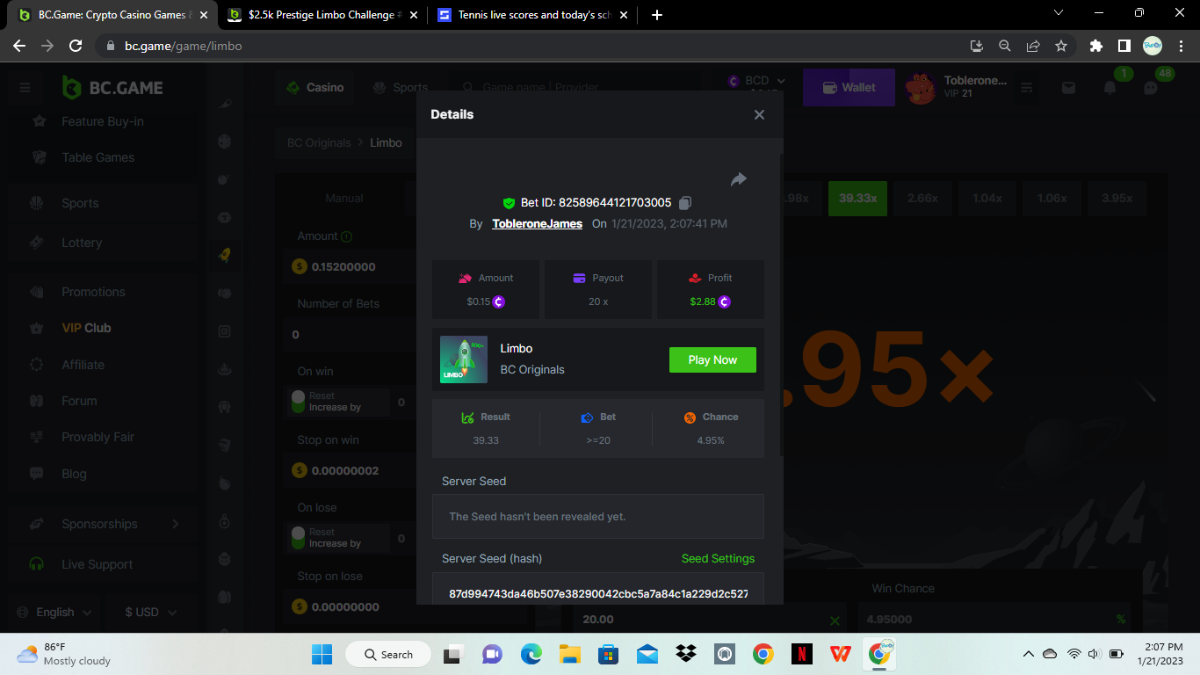Click the Netflix icon in the taskbar
Viewport: 1200px width, 675px height.
point(801,654)
